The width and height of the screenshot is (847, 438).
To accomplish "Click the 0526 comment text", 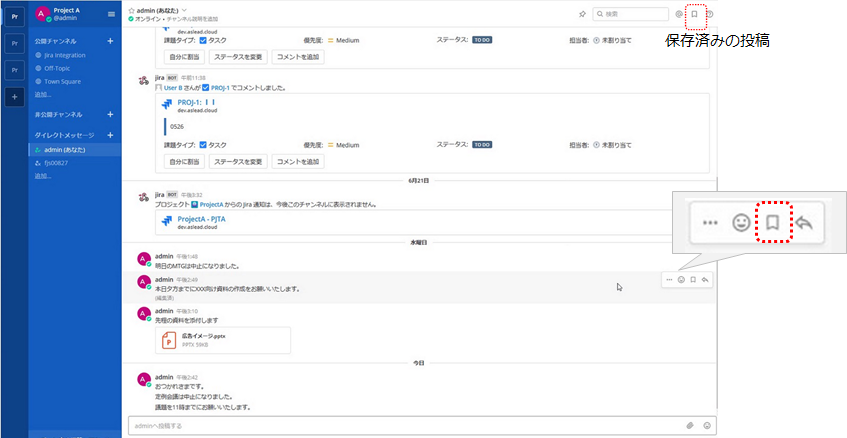I will (176, 126).
